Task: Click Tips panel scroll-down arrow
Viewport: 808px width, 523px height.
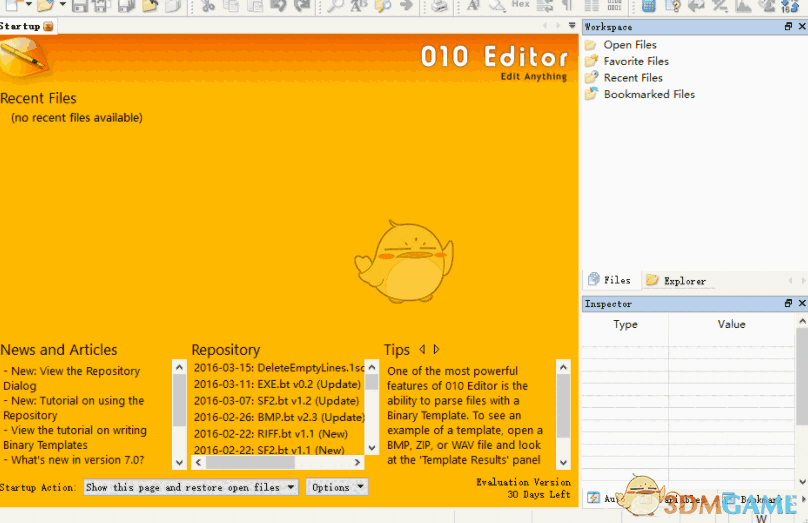Action: tap(563, 462)
